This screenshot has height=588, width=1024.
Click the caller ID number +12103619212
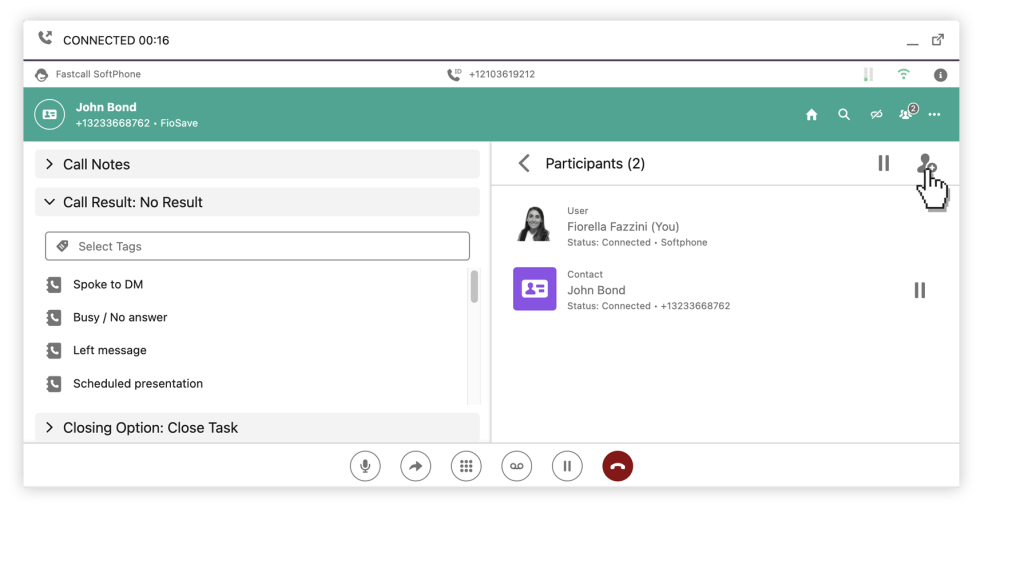pyautogui.click(x=502, y=74)
